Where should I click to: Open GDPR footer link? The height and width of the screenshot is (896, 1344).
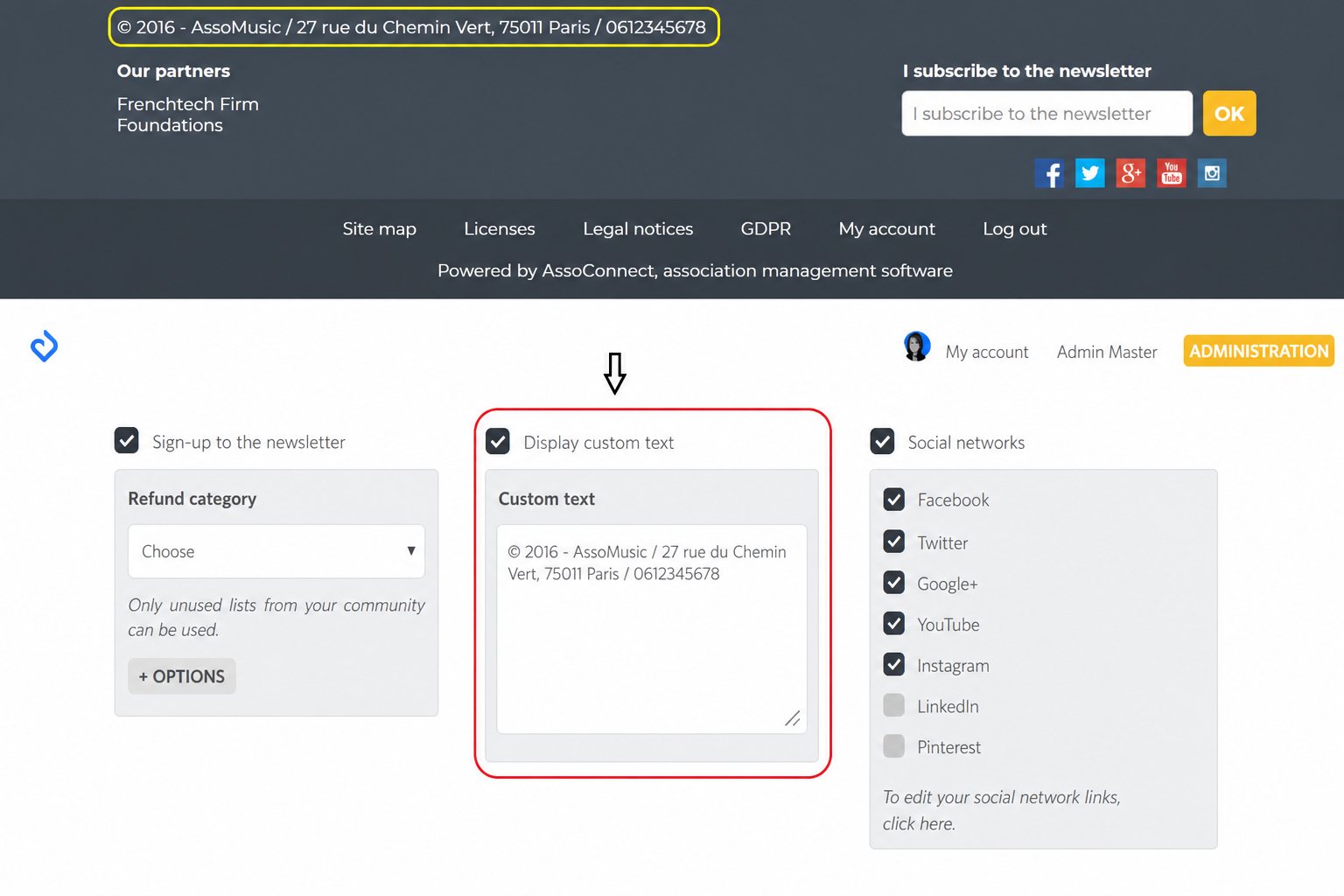tap(766, 229)
